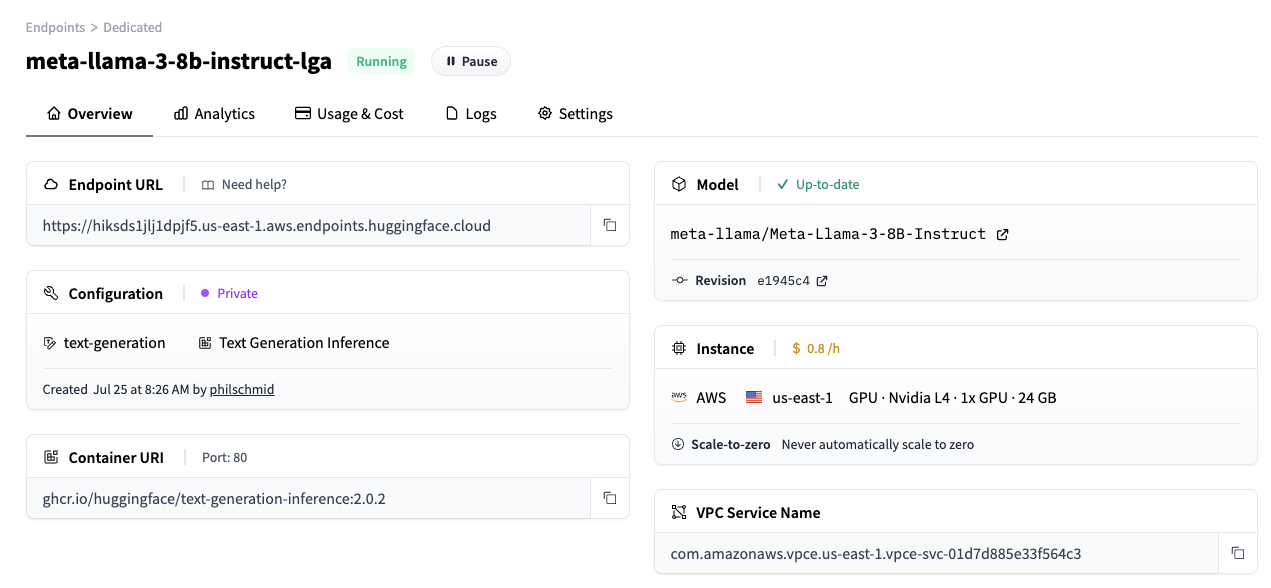The width and height of the screenshot is (1271, 588).
Task: Click the Created Jul 25 at 8:26 AM text
Action: (116, 389)
